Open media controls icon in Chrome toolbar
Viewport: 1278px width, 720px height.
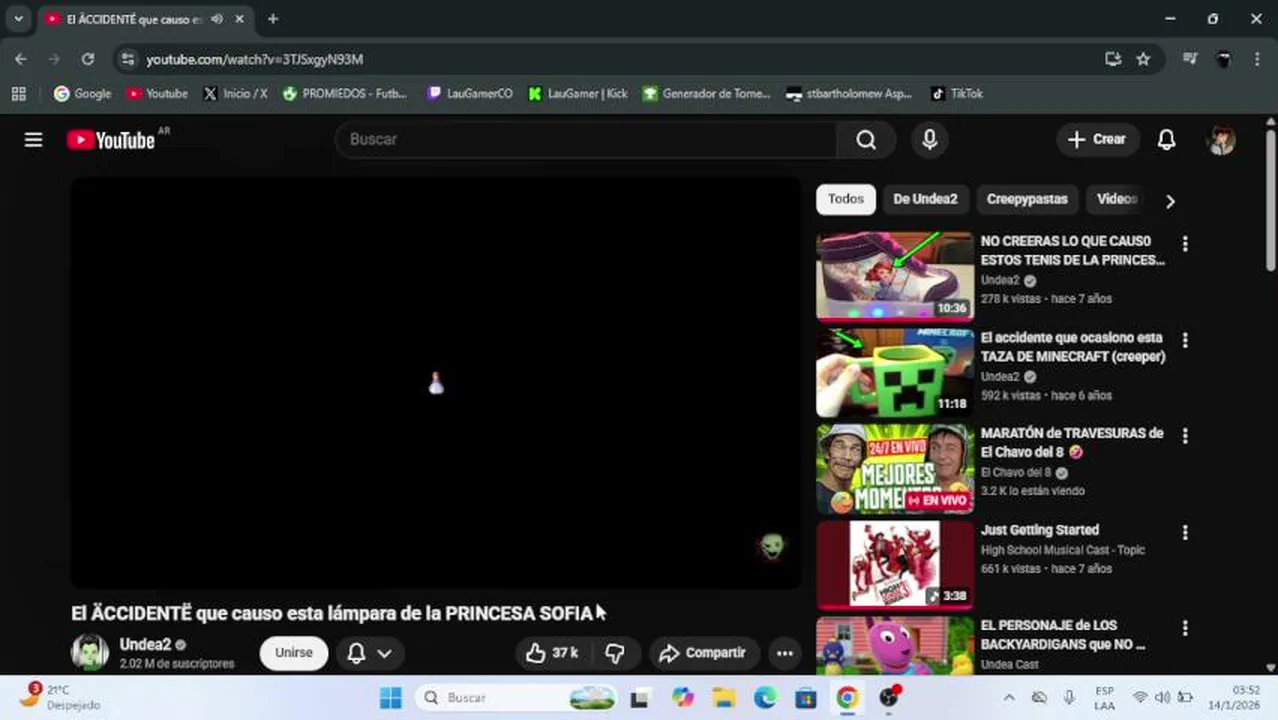(x=1190, y=59)
